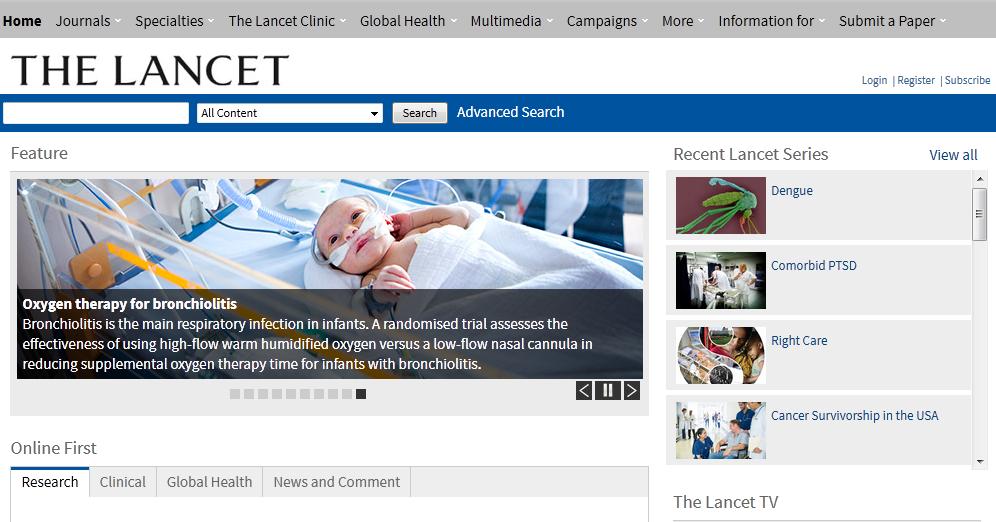
Task: Expand the Specialties menu
Action: (174, 20)
